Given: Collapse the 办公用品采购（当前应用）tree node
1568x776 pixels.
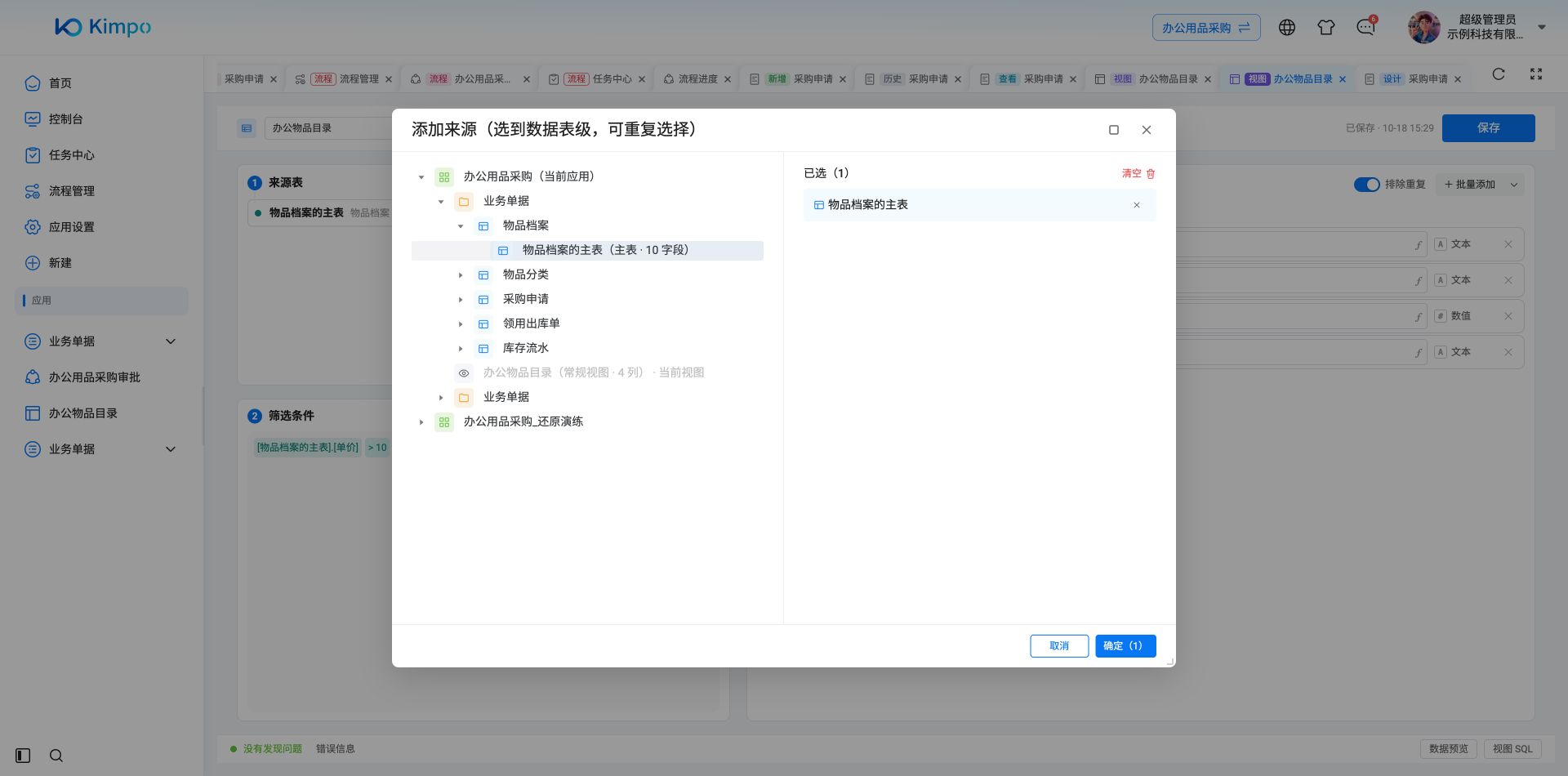Looking at the screenshot, I should pyautogui.click(x=421, y=177).
